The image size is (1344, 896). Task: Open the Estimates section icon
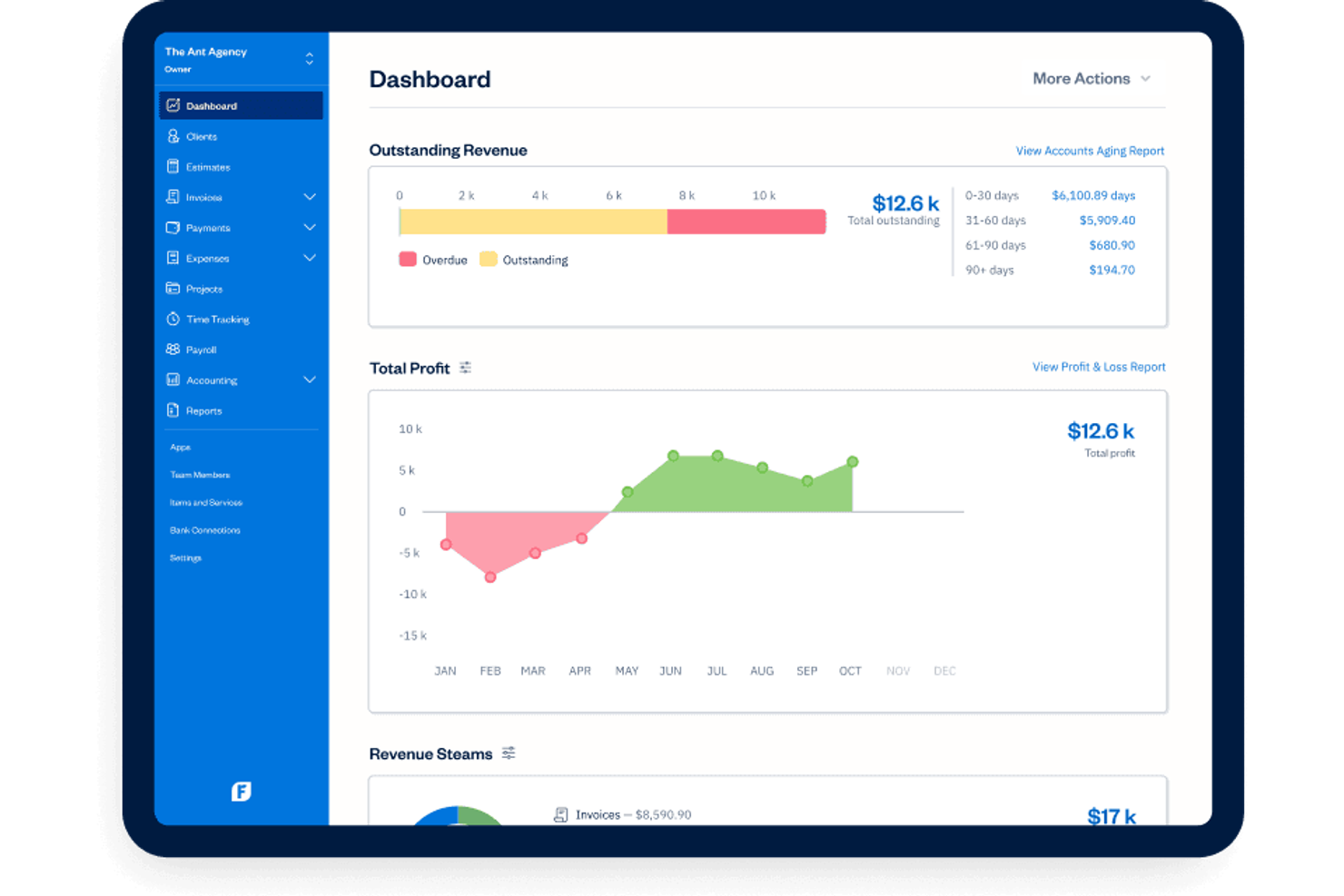pyautogui.click(x=173, y=166)
